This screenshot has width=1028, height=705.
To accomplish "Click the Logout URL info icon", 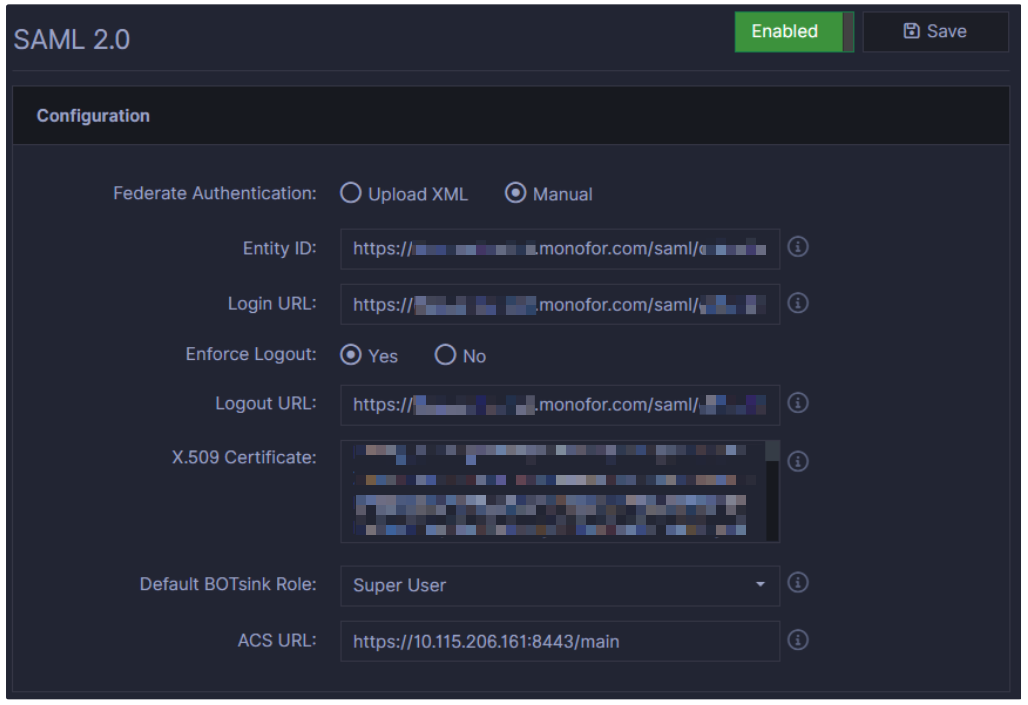I will pos(798,404).
